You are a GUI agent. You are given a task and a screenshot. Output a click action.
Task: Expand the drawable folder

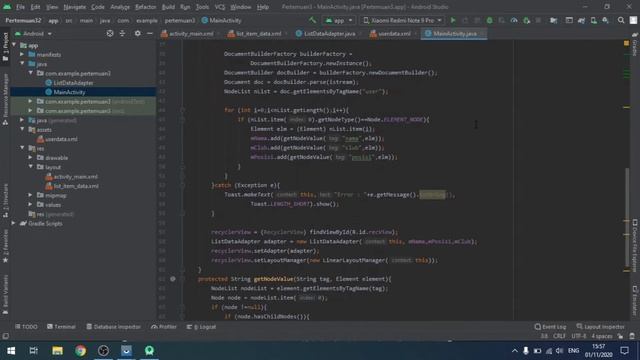click(x=31, y=157)
